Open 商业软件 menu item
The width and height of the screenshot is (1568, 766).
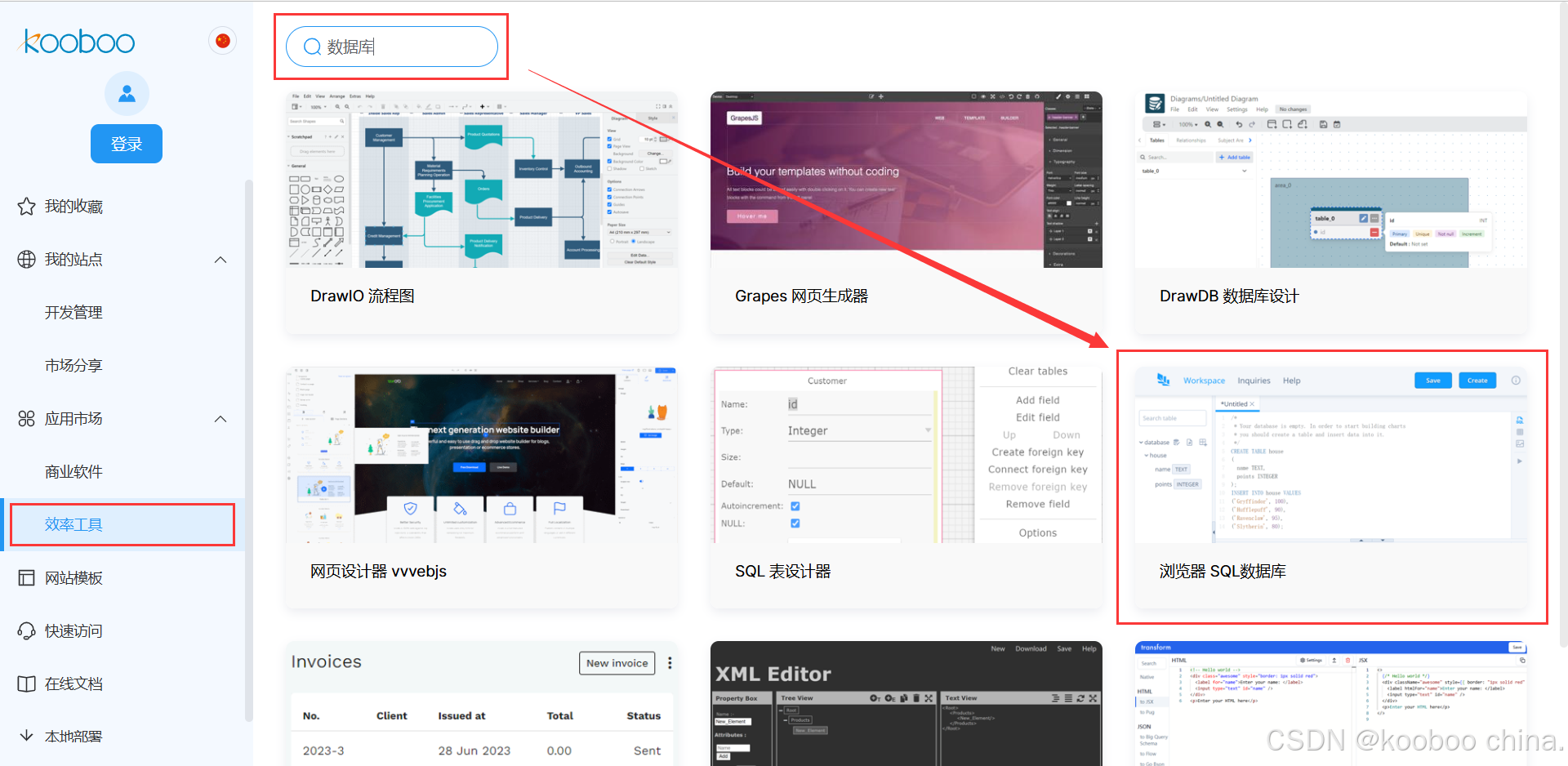(x=73, y=472)
